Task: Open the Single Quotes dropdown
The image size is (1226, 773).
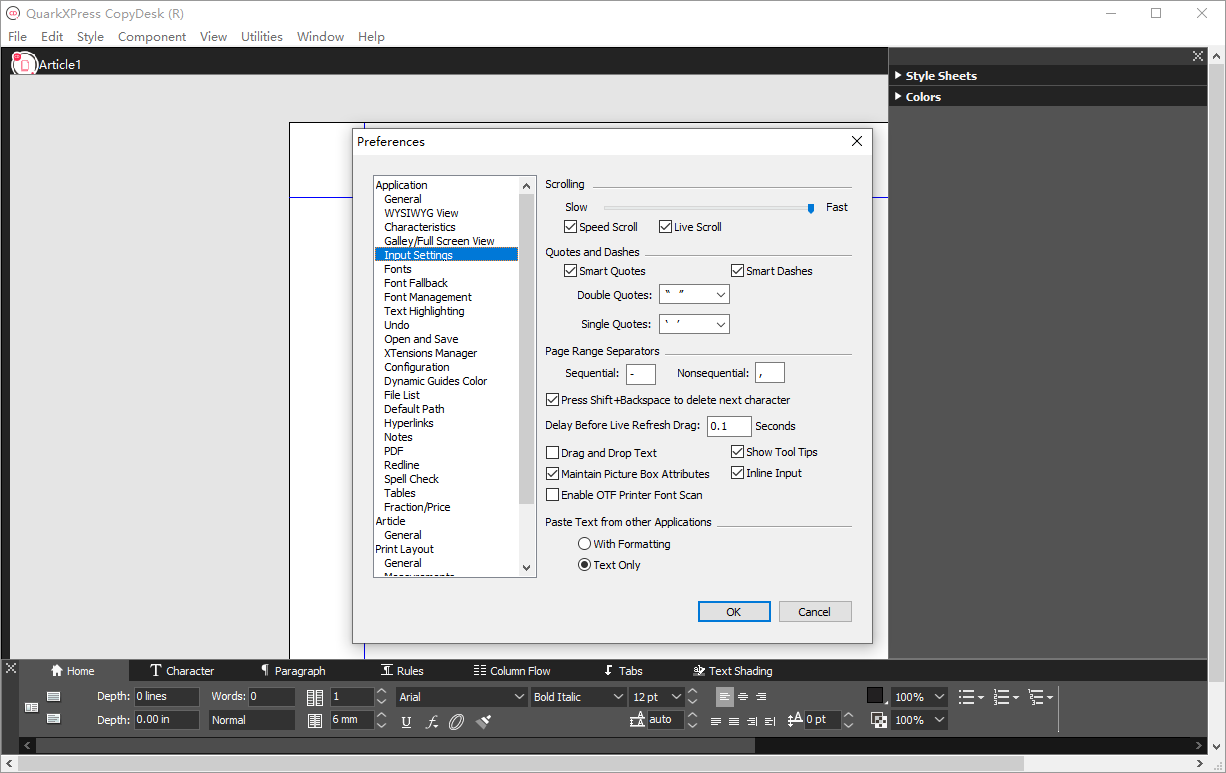Action: (694, 324)
